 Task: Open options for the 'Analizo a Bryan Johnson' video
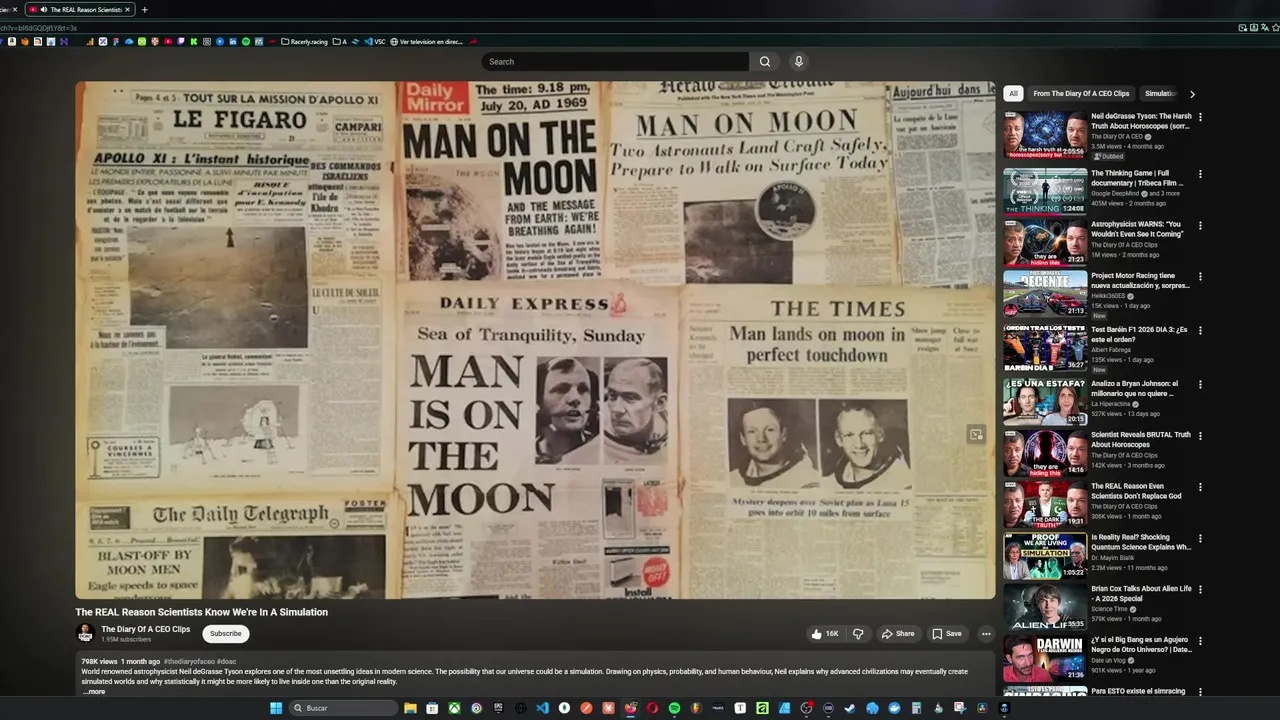click(1200, 384)
